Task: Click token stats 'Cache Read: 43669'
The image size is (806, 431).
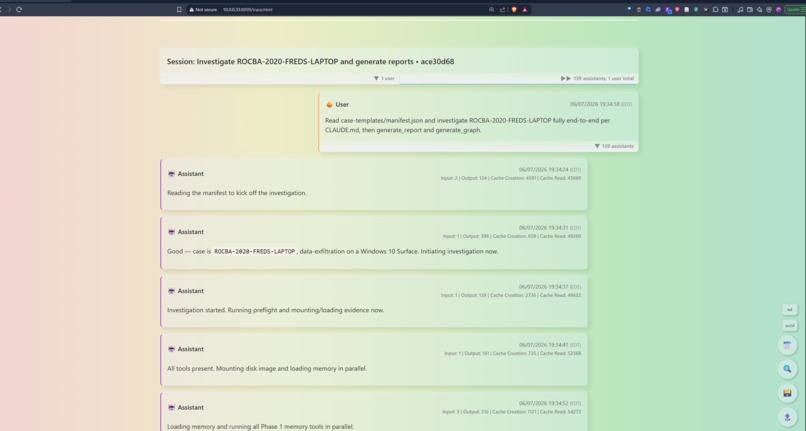Action: (560, 178)
